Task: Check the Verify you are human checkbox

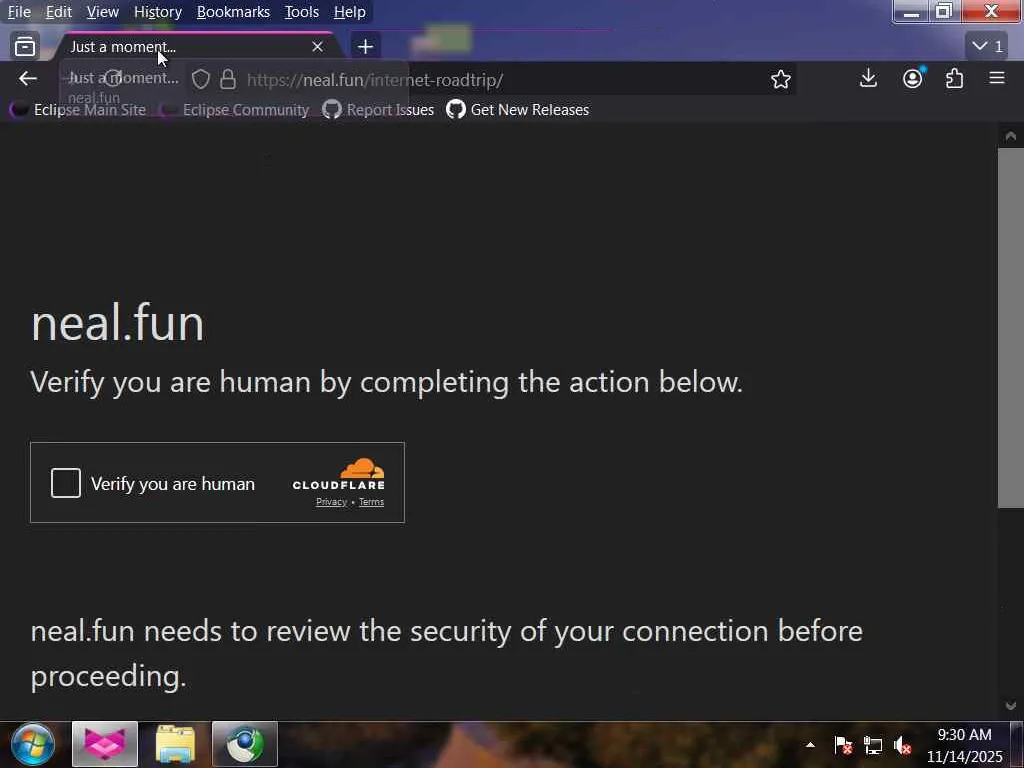Action: tap(66, 483)
